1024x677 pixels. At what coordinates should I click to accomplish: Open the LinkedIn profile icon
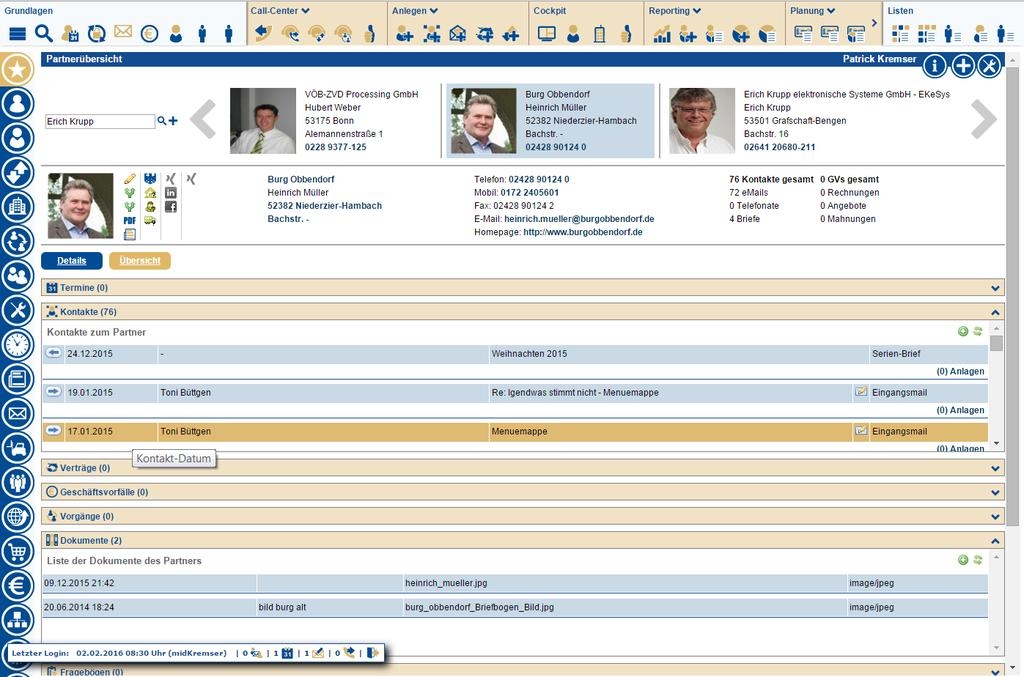(171, 192)
